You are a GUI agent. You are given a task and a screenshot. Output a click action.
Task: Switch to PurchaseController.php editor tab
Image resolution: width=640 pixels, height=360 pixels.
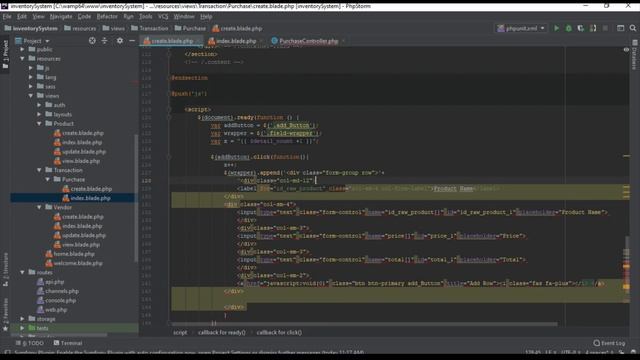click(309, 41)
